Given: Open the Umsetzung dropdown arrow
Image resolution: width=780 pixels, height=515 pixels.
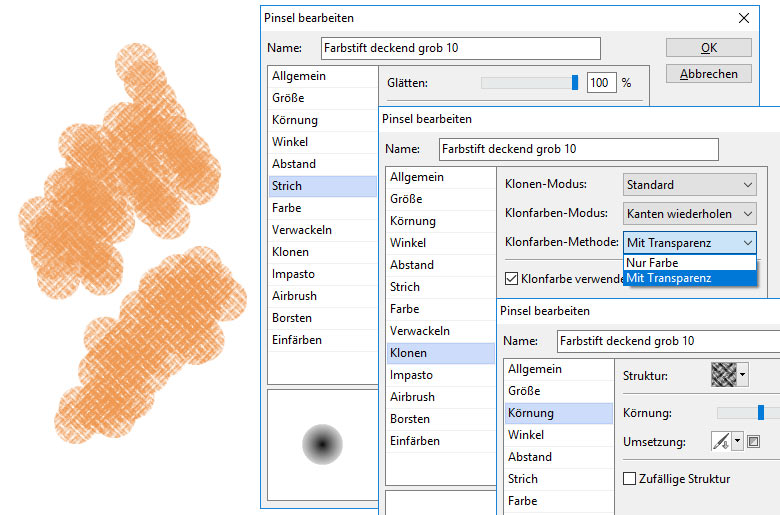Looking at the screenshot, I should click(x=738, y=441).
